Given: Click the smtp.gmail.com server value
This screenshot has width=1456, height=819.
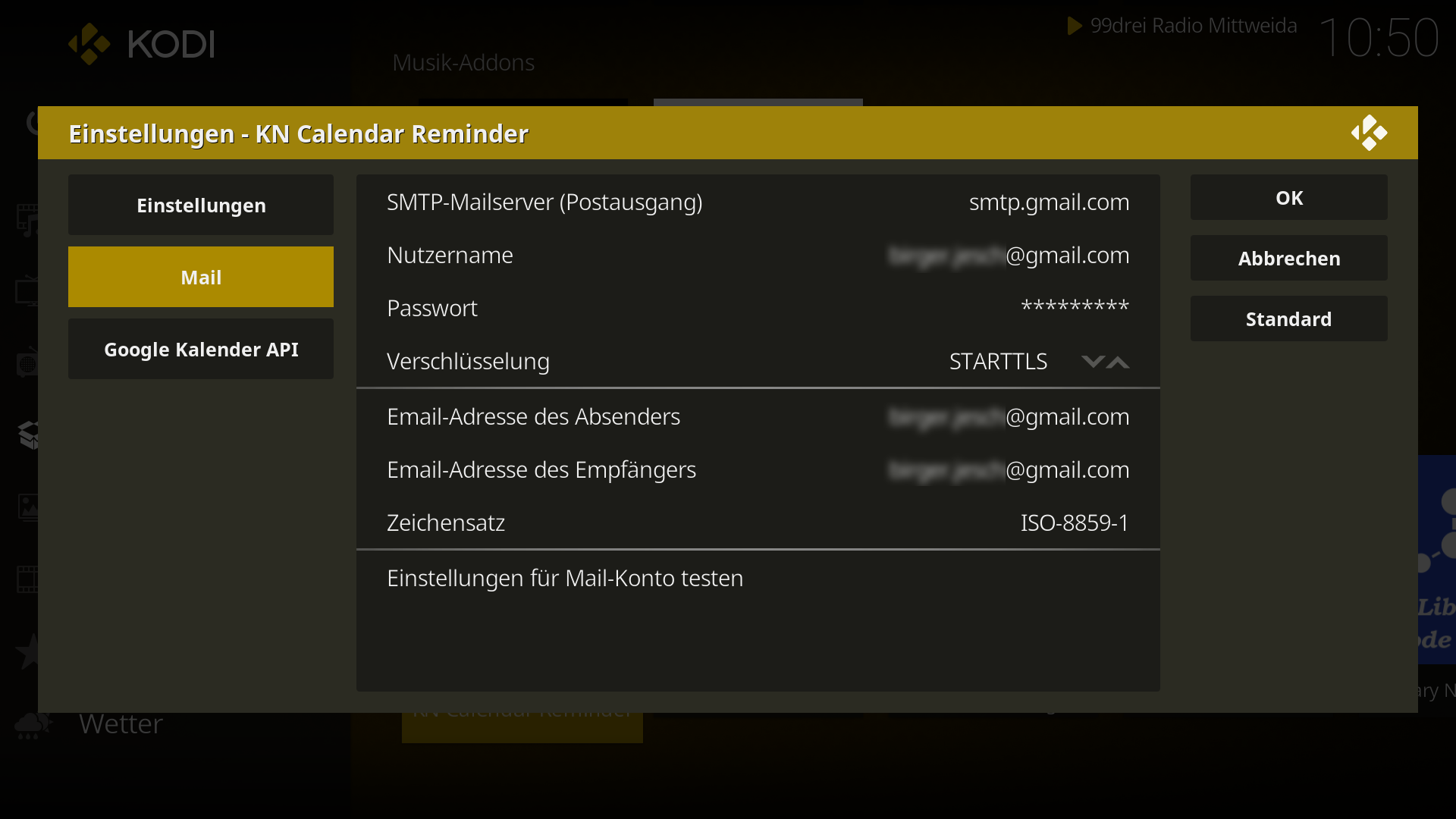Looking at the screenshot, I should coord(1049,202).
